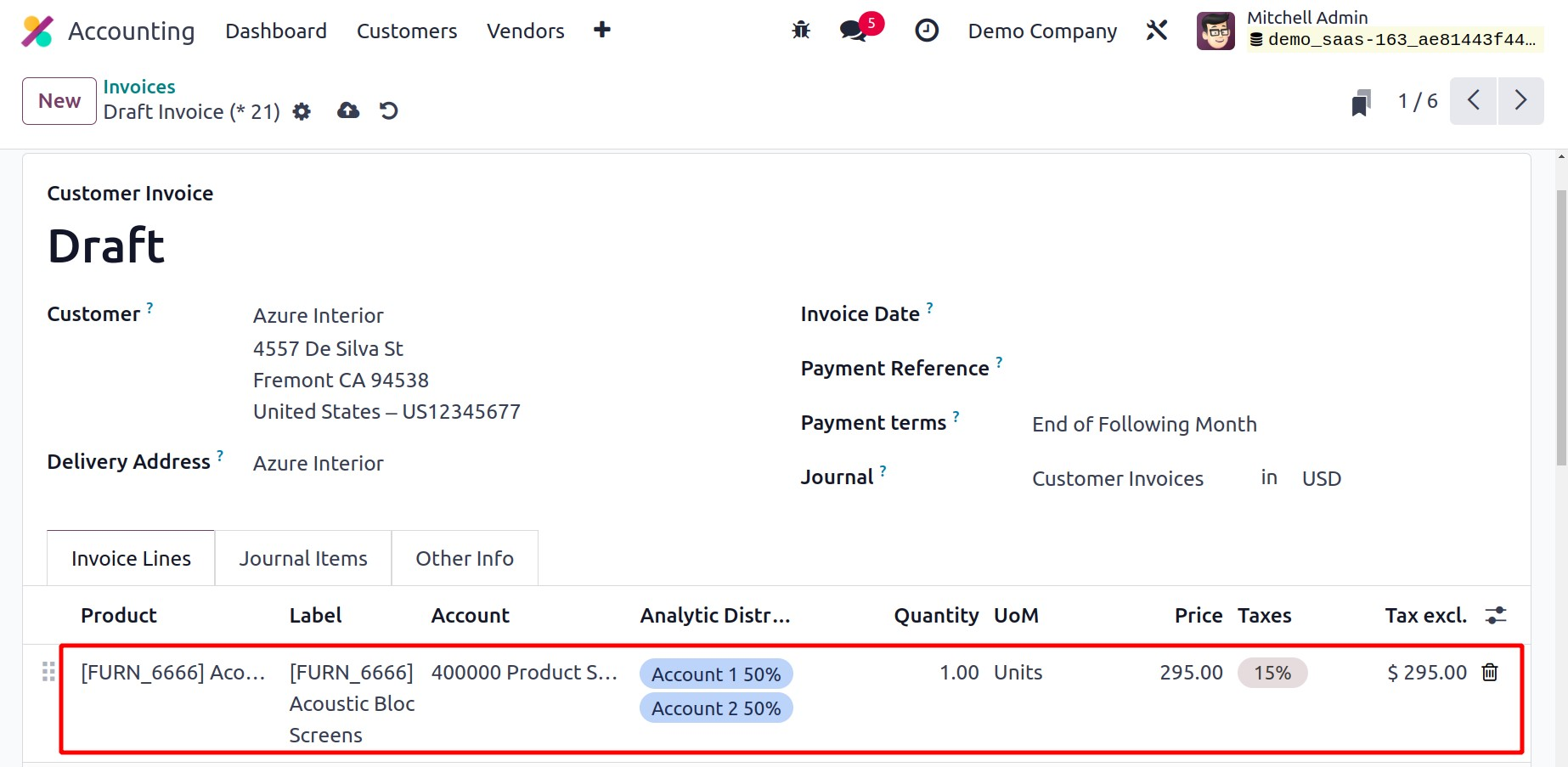The image size is (1568, 767).
Task: Click the New button
Action: coord(59,101)
